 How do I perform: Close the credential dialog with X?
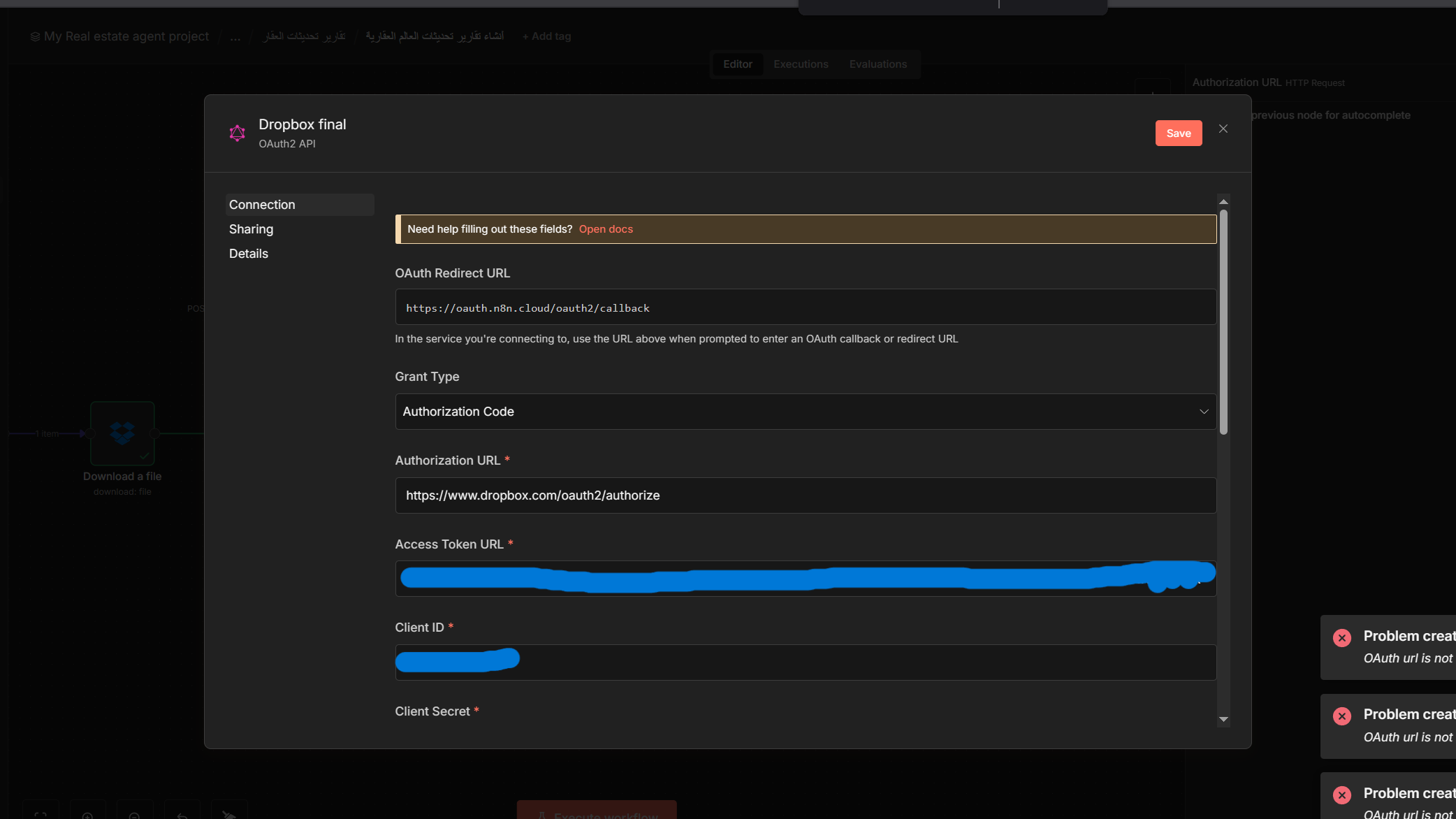click(x=1223, y=129)
